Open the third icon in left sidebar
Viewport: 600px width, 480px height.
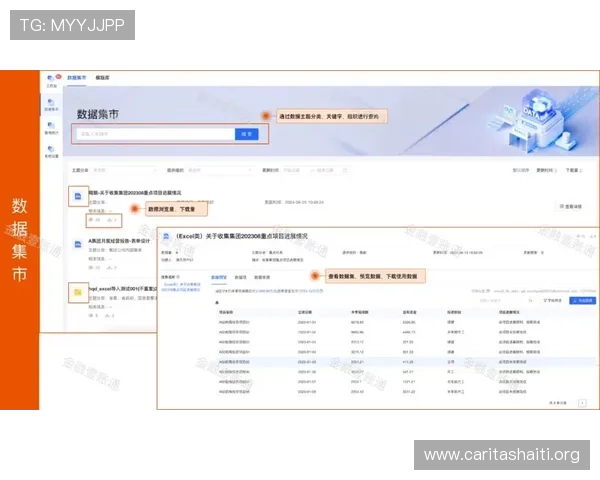pos(51,127)
